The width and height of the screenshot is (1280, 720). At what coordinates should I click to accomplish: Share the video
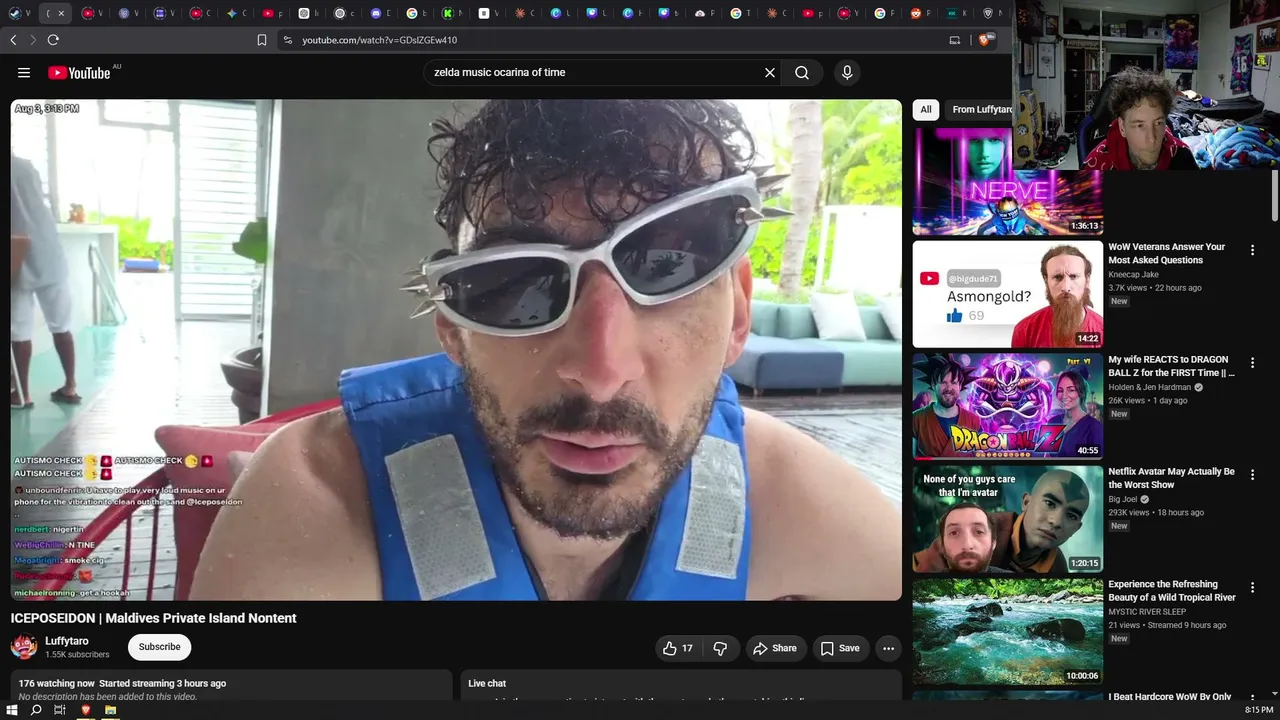point(775,648)
